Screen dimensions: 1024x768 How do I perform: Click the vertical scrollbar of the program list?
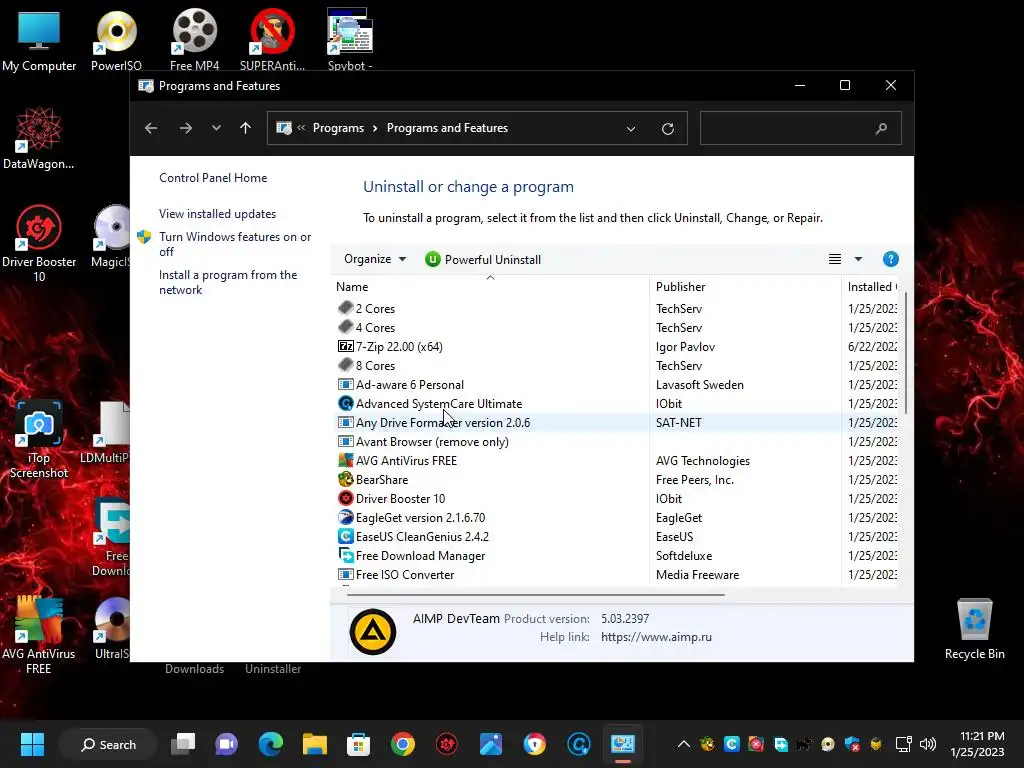906,353
